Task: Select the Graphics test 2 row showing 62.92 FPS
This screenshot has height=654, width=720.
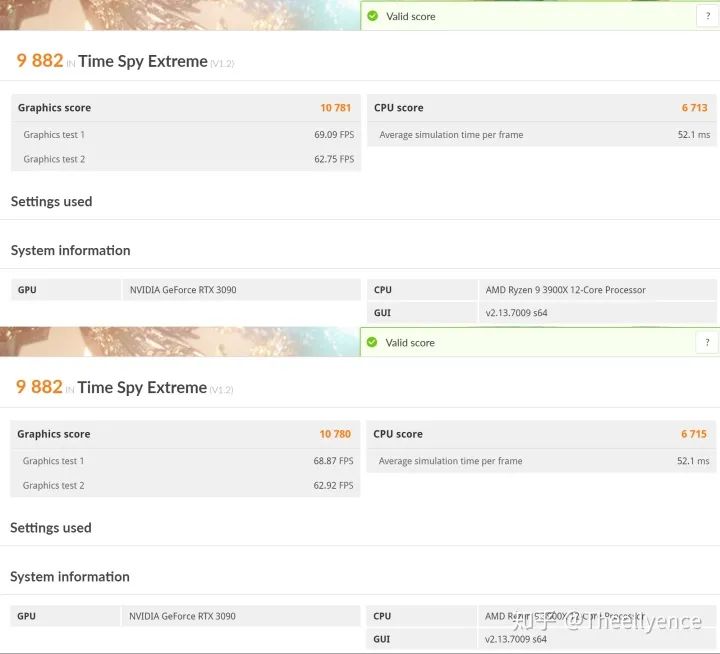Action: (x=186, y=485)
